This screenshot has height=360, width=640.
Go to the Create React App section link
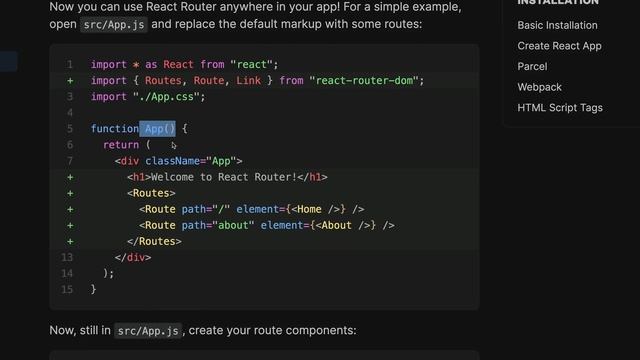(559, 46)
